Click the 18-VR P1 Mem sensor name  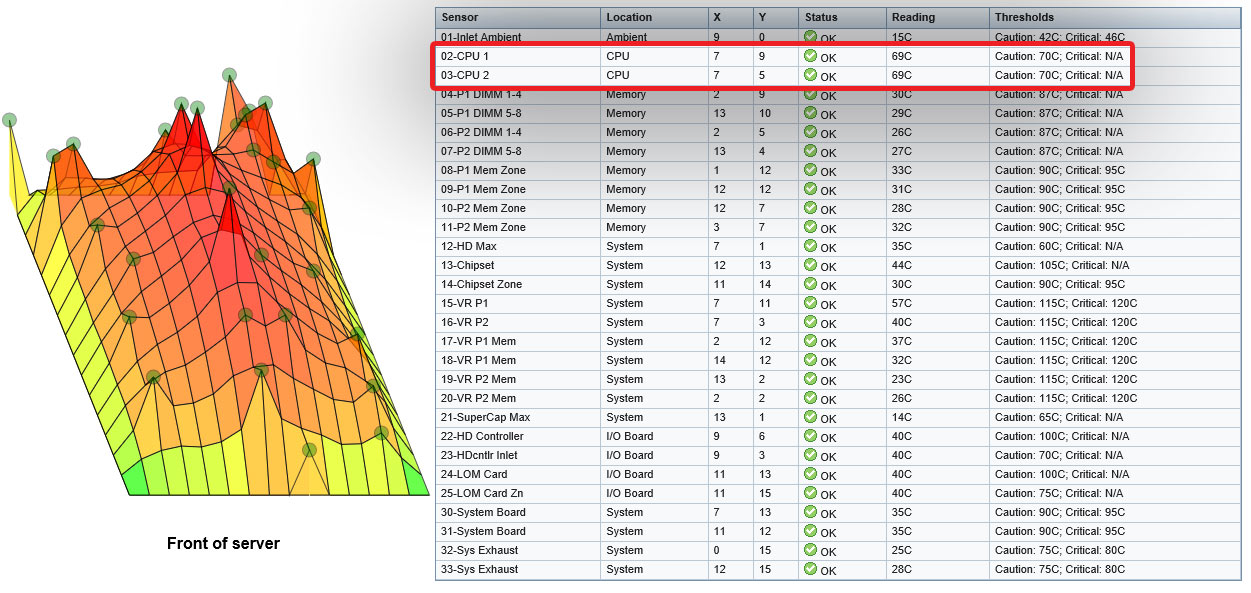click(x=478, y=360)
